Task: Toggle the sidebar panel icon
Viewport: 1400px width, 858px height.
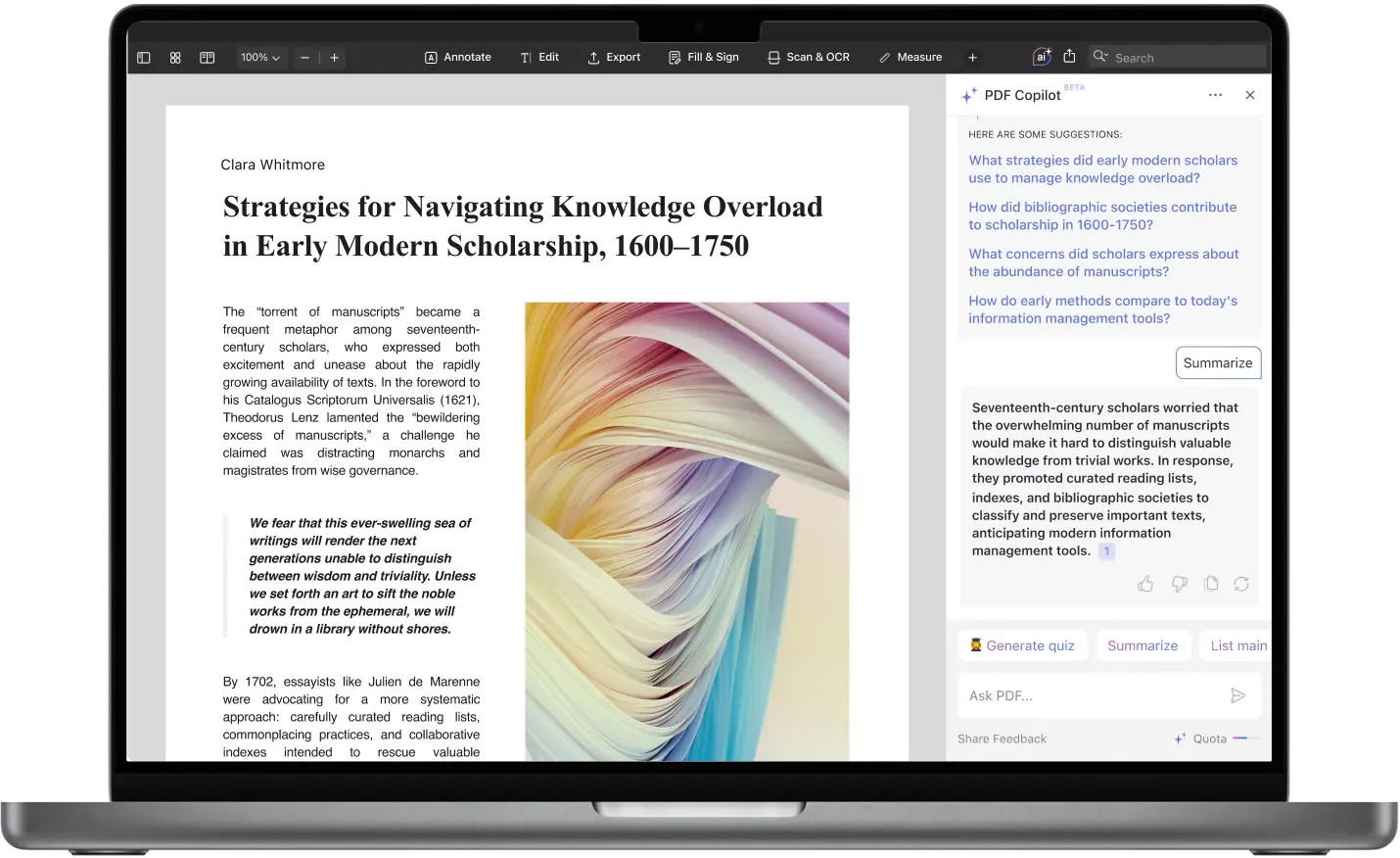Action: [x=143, y=57]
